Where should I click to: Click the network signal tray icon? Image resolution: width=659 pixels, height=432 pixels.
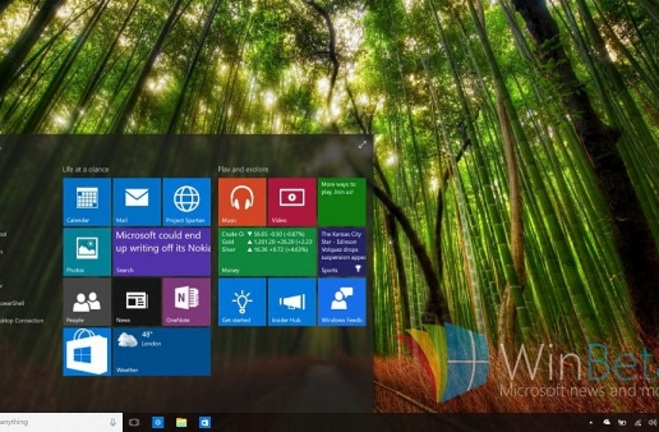638,422
